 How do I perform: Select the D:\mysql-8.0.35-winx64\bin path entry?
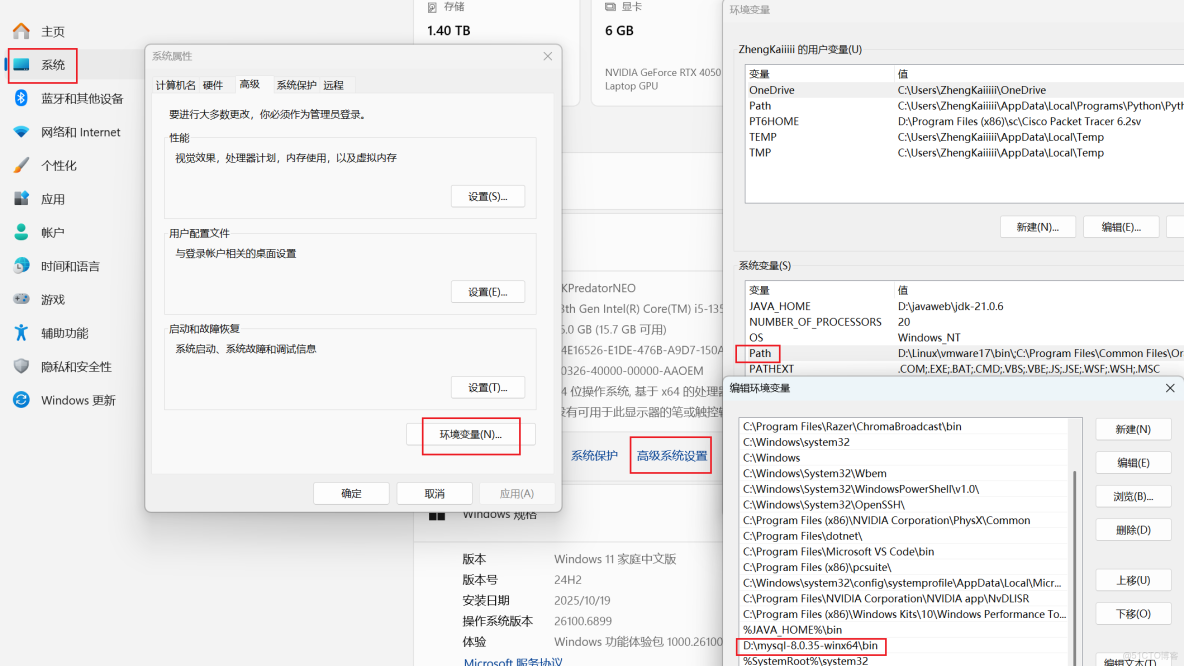812,646
